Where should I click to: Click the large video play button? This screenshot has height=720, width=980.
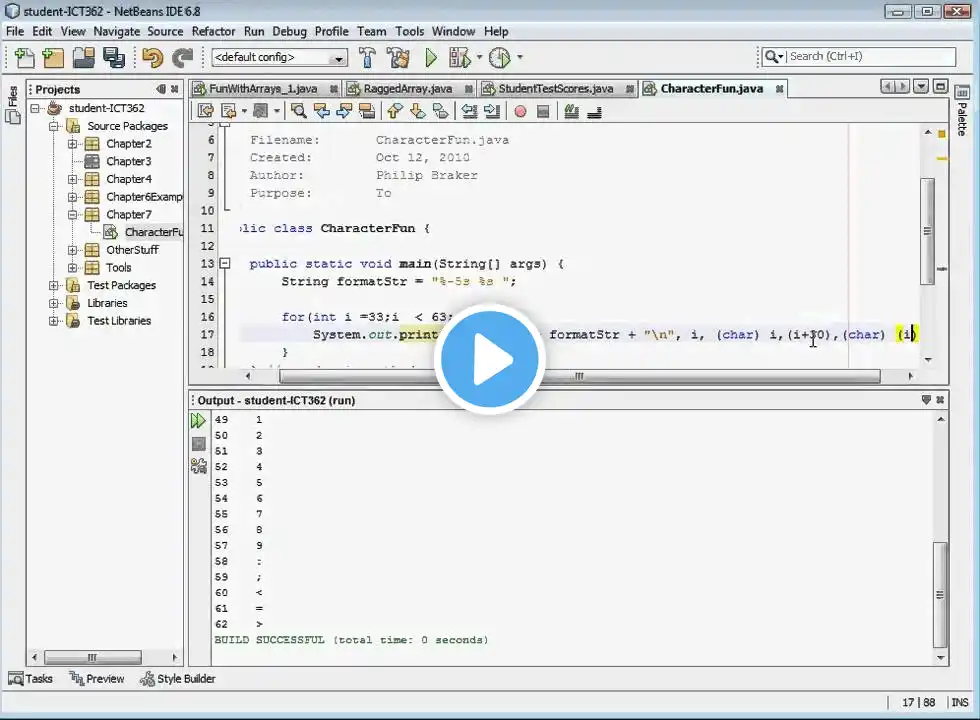490,360
